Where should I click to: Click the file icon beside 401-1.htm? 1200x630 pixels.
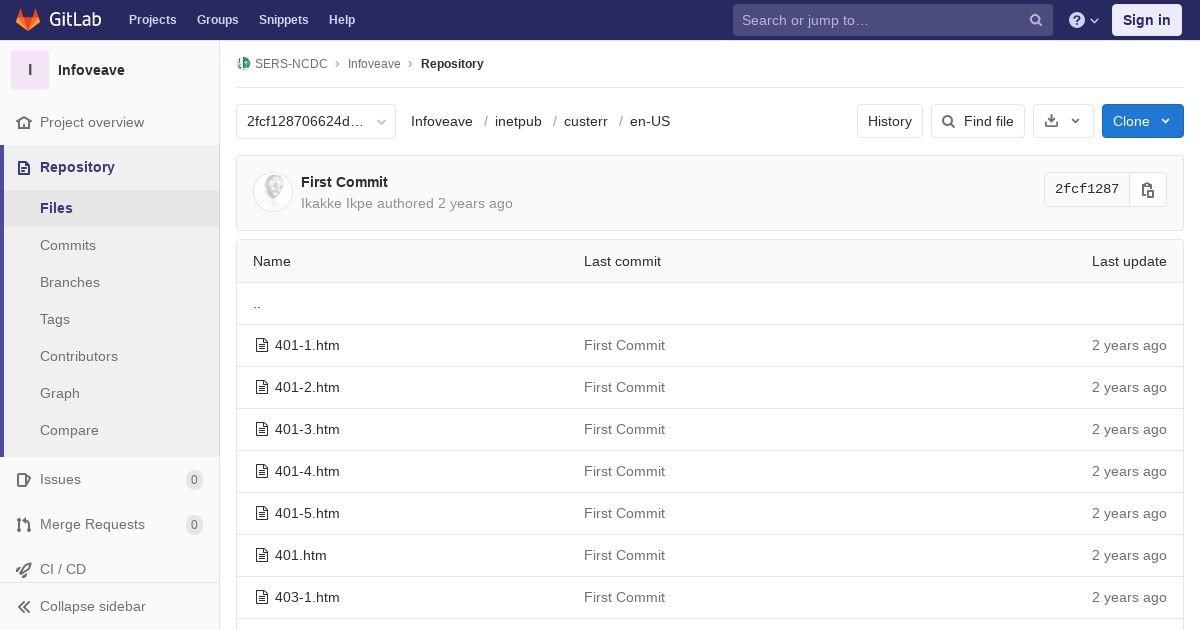click(262, 346)
